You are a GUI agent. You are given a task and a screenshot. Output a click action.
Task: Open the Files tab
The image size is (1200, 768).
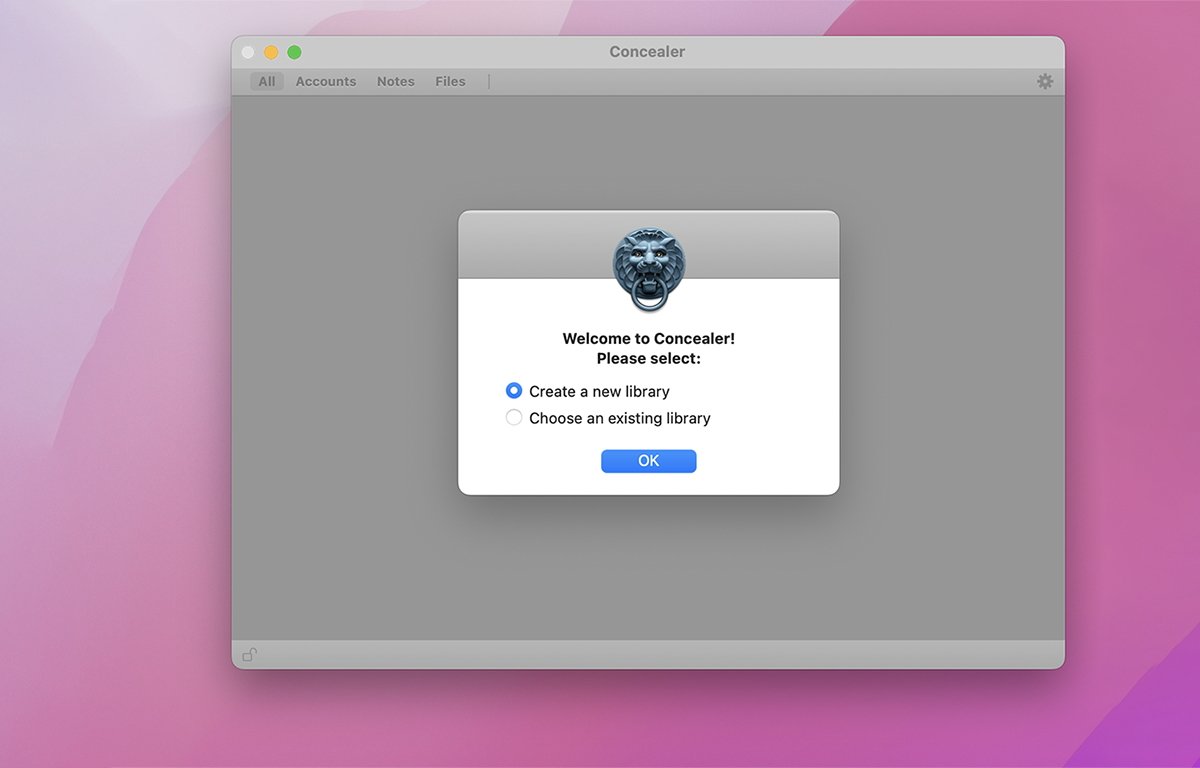450,81
